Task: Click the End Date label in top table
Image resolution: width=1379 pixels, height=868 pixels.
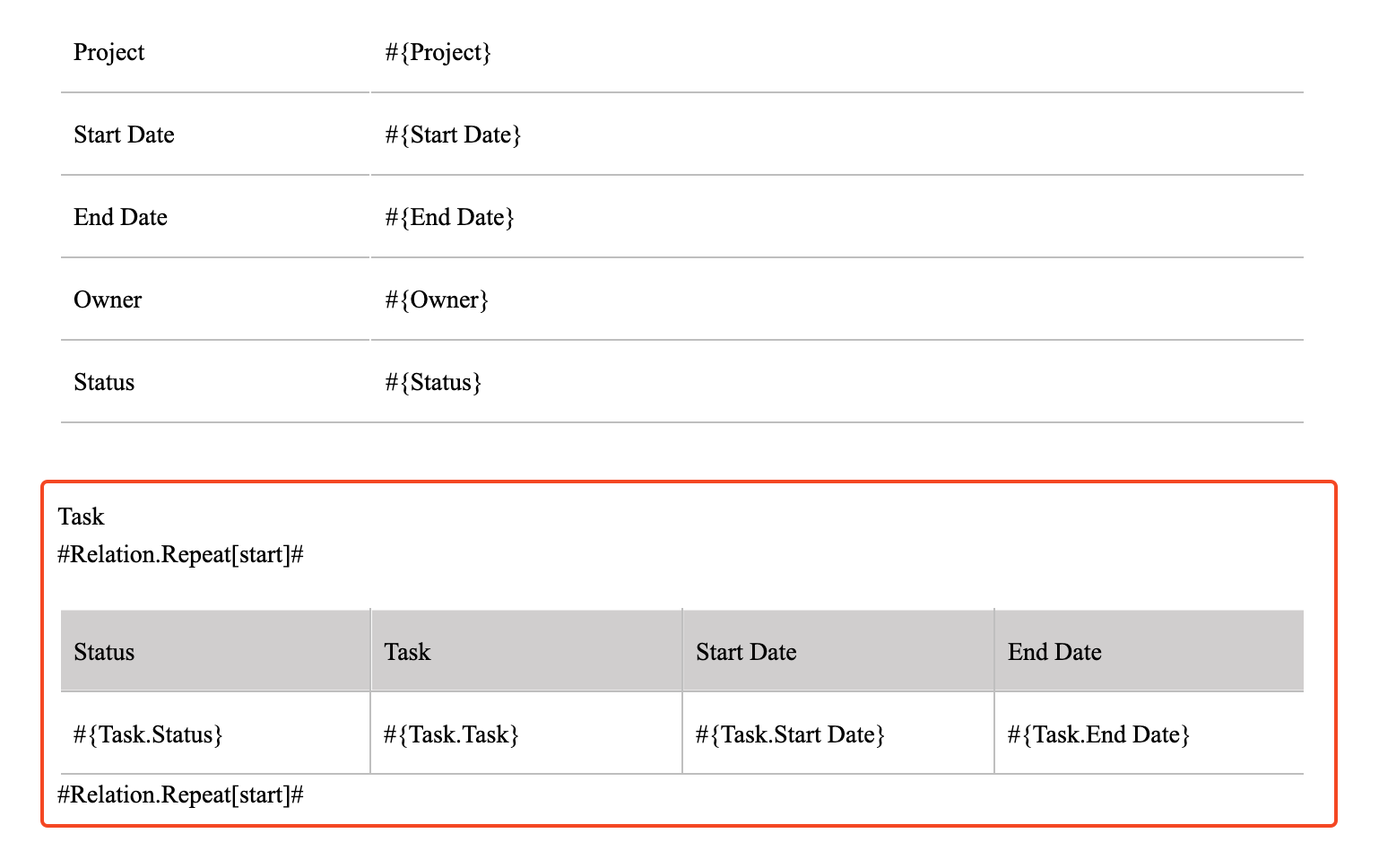Action: click(120, 217)
